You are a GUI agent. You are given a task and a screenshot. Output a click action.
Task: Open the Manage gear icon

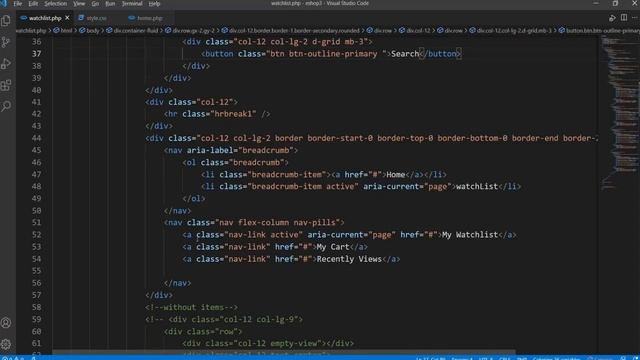(x=6, y=344)
